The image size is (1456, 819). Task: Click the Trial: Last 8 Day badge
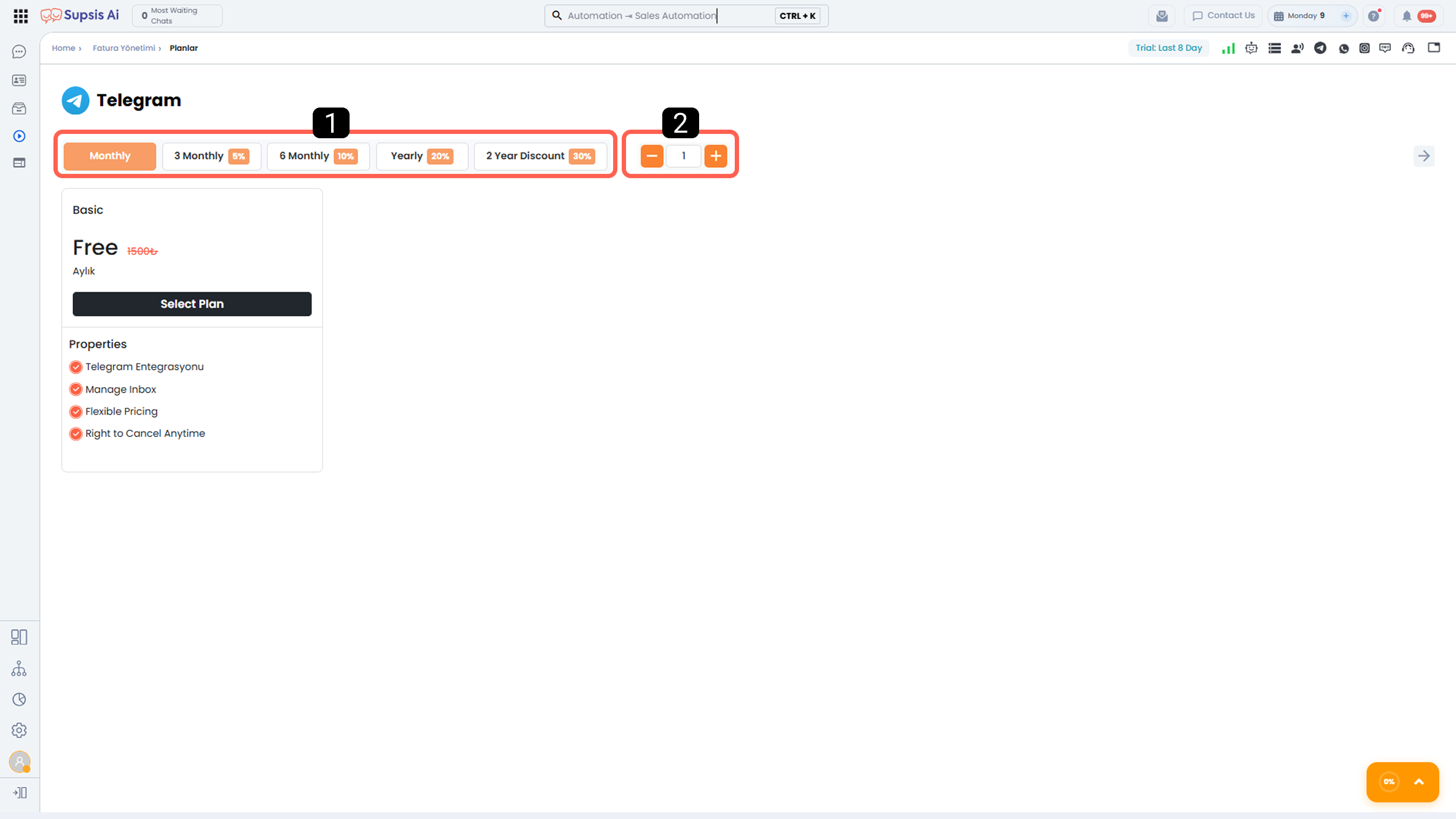coord(1168,48)
